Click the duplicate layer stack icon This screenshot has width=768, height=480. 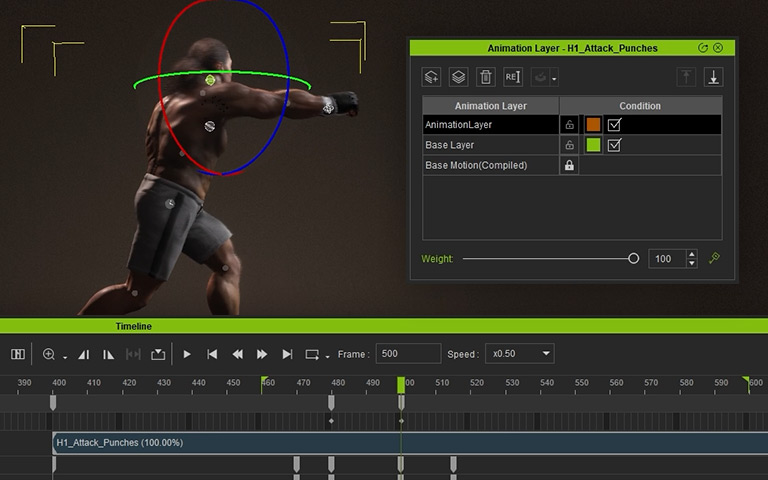point(458,77)
